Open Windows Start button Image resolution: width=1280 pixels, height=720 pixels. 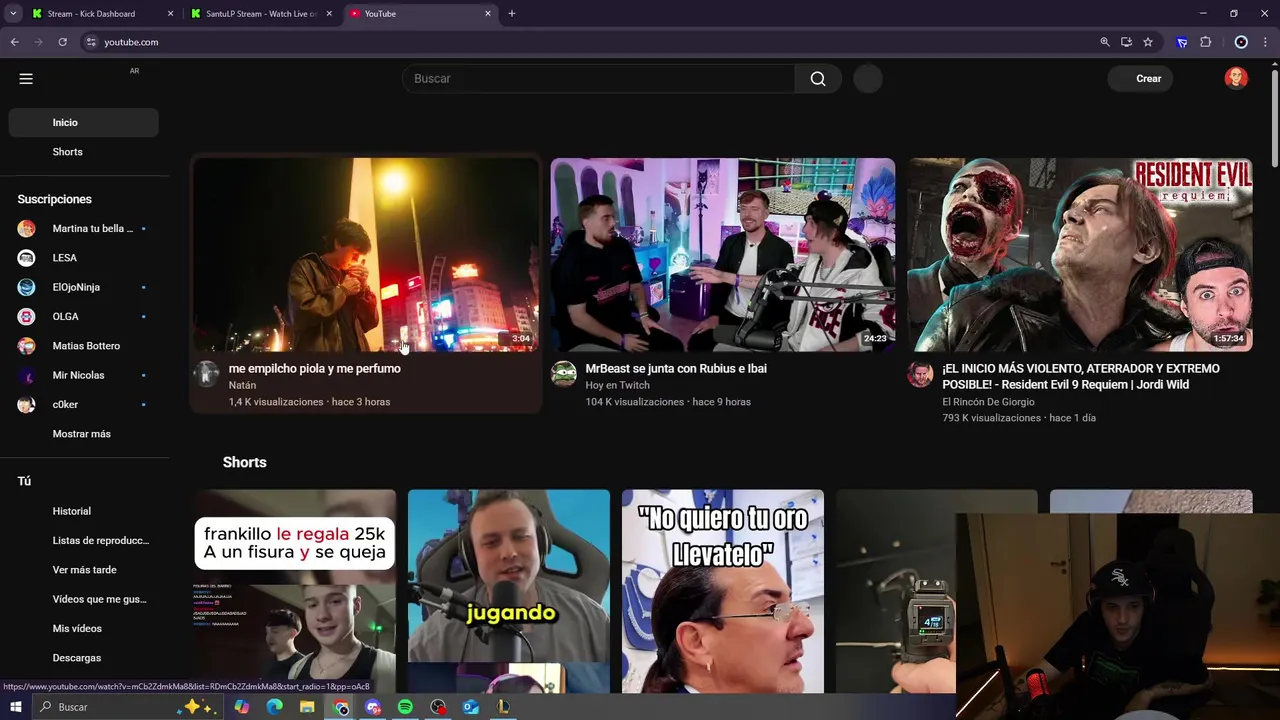[15, 707]
